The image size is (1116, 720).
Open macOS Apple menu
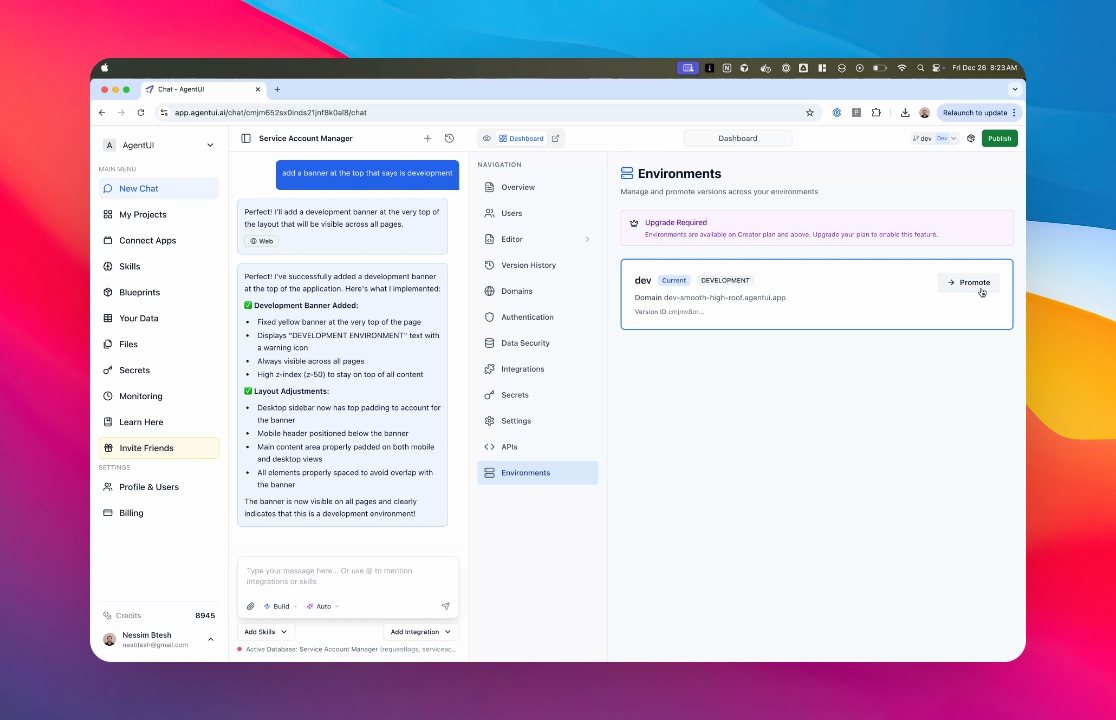coord(105,68)
